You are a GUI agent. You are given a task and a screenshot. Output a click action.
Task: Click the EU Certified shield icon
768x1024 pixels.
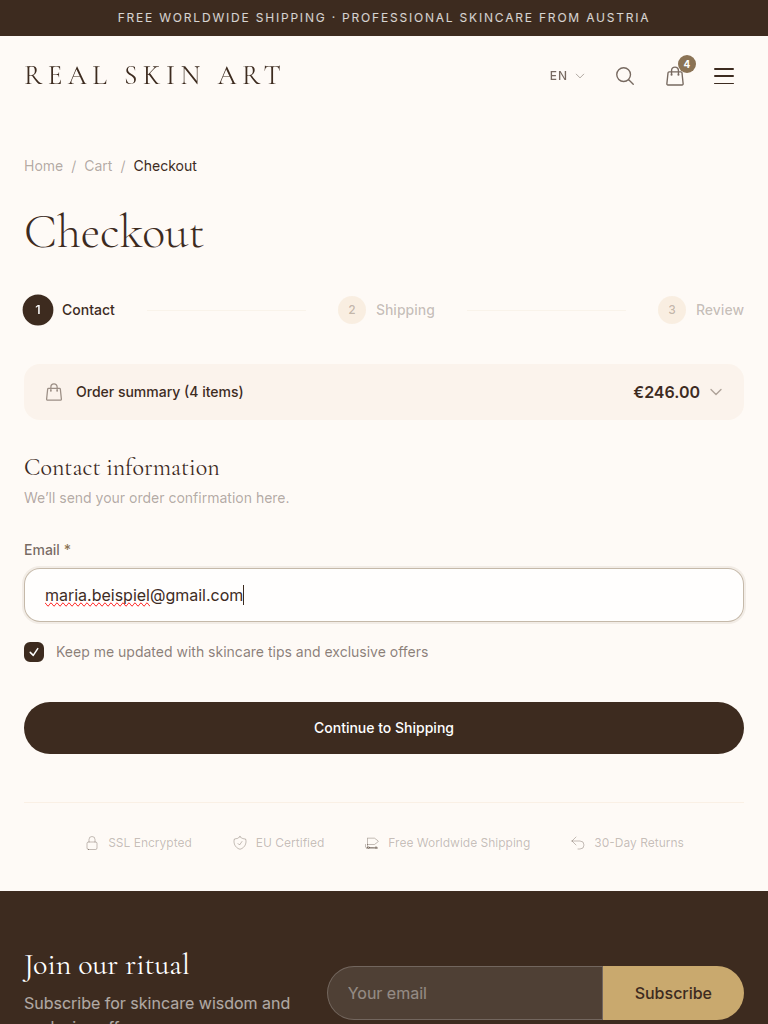point(240,843)
